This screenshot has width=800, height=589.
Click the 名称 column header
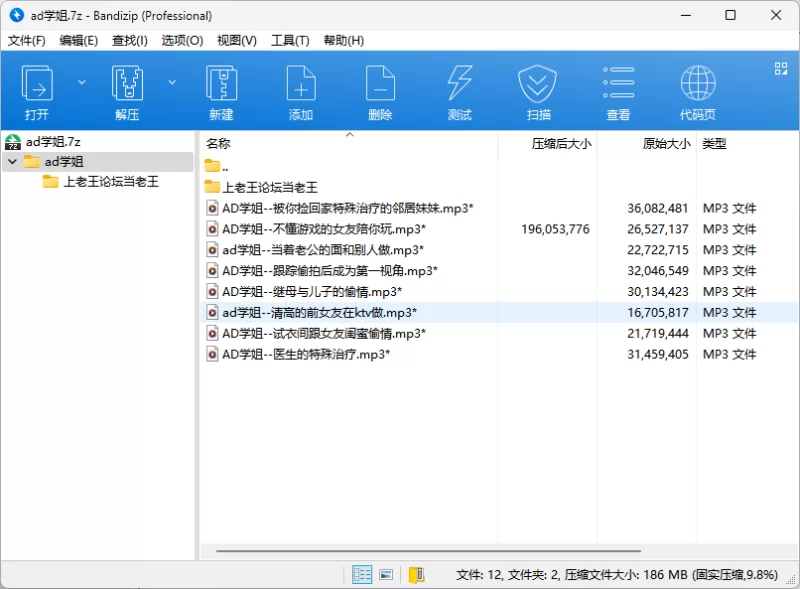click(x=218, y=144)
